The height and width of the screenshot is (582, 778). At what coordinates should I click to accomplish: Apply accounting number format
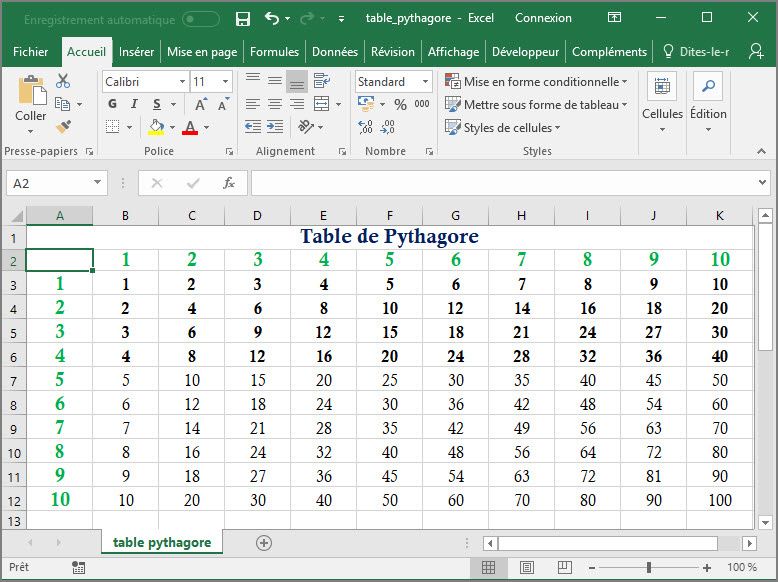(x=366, y=104)
